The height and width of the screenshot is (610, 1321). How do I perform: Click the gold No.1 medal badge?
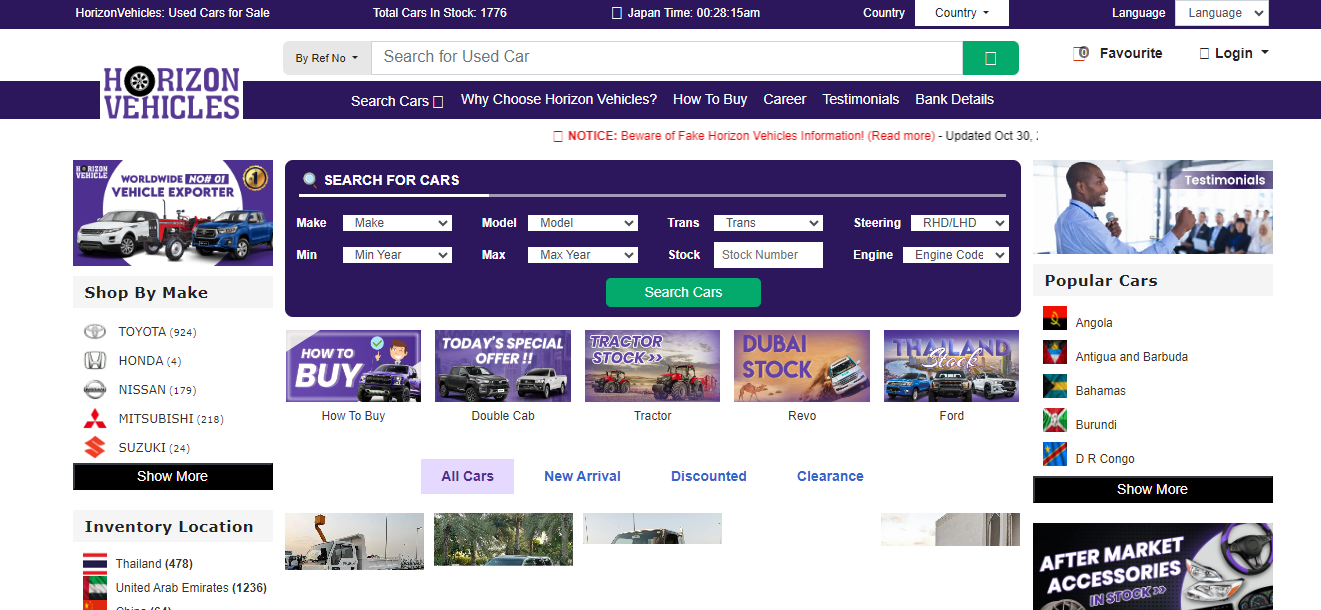click(x=256, y=177)
